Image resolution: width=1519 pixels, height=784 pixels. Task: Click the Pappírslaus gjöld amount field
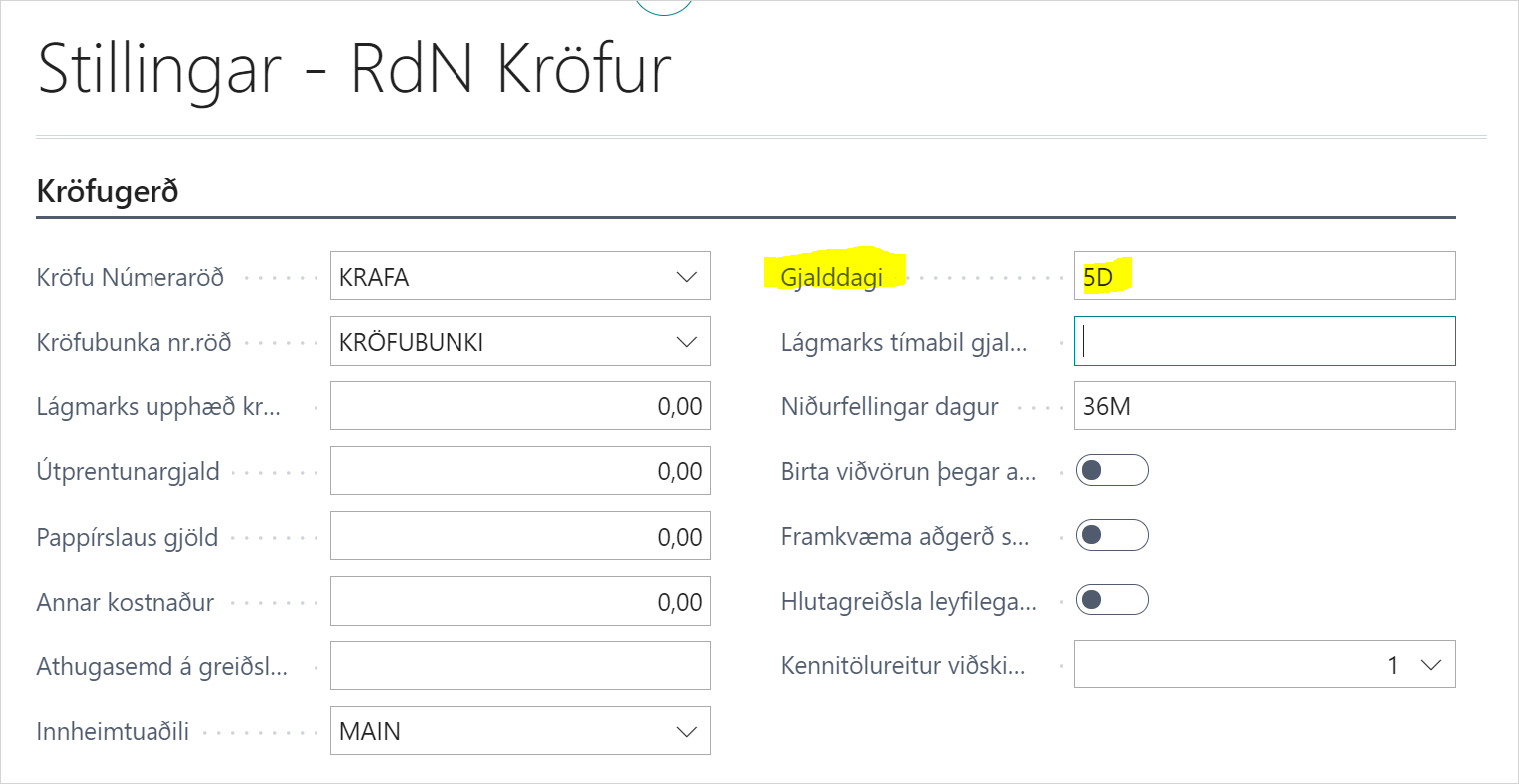(x=519, y=535)
